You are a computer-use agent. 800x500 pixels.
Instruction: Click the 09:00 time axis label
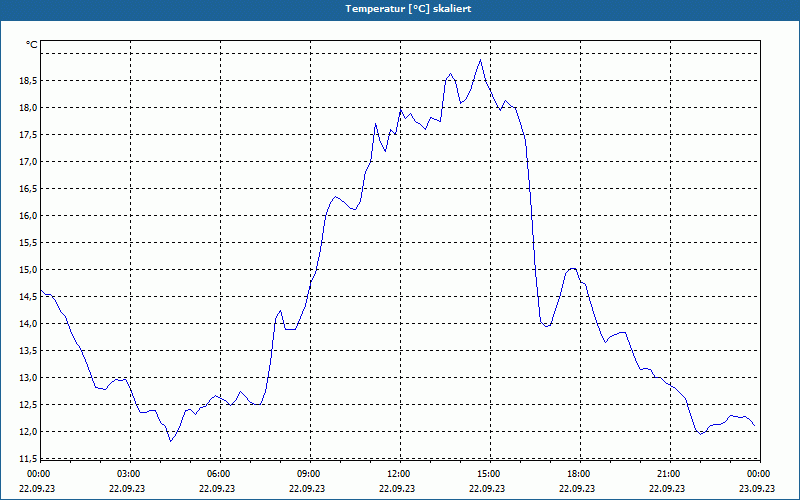click(310, 474)
